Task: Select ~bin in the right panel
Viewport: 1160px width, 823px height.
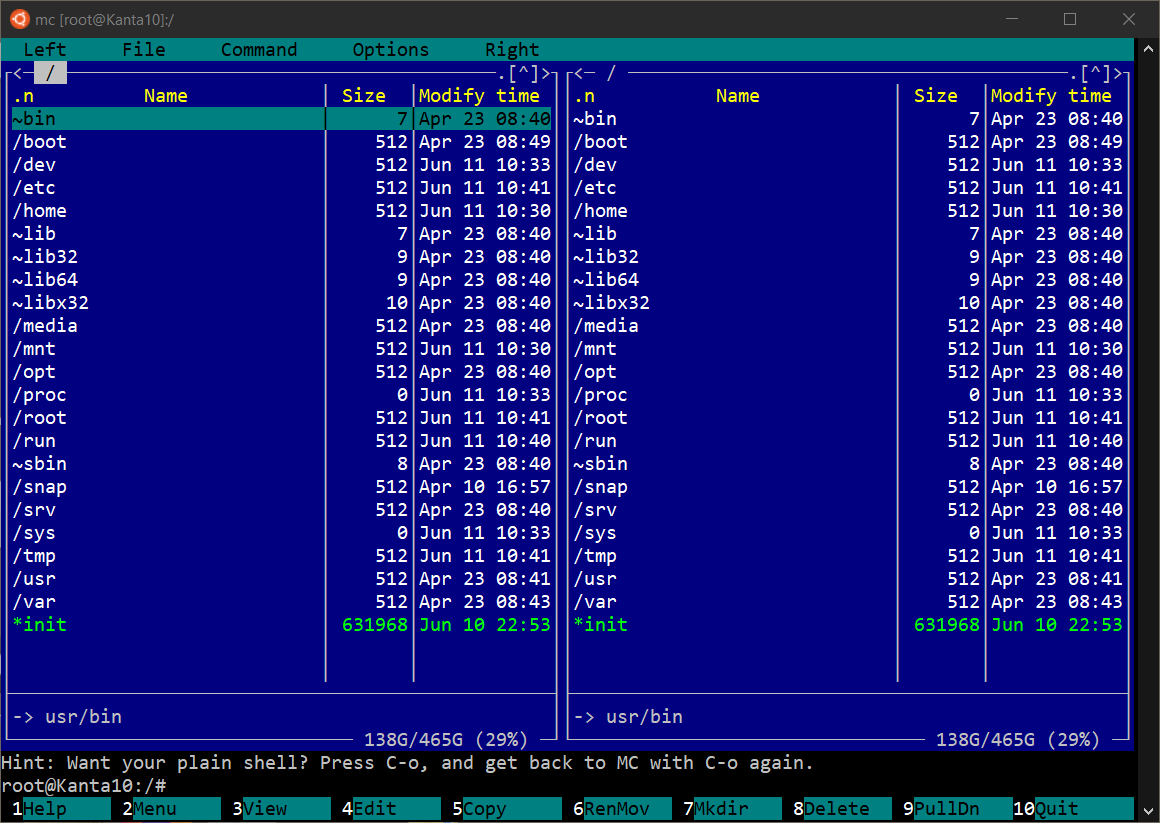Action: click(849, 119)
